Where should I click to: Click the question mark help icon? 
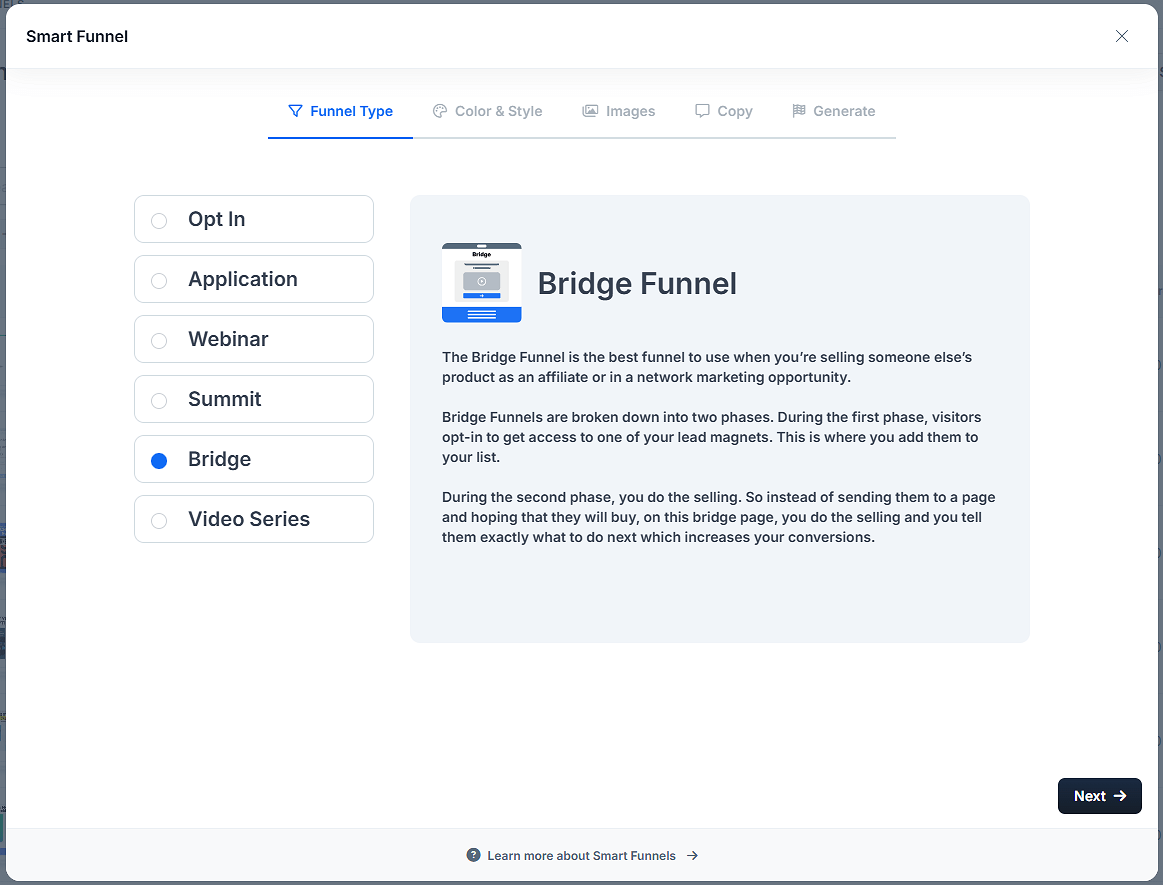473,855
